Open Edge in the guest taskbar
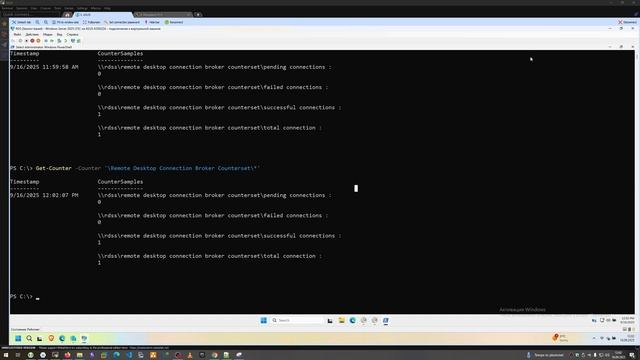The width and height of the screenshot is (640, 360). pyautogui.click(x=352, y=320)
